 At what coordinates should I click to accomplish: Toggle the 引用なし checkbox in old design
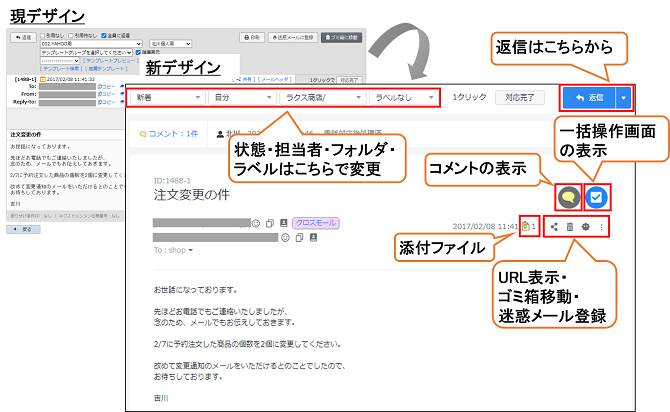(x=43, y=35)
